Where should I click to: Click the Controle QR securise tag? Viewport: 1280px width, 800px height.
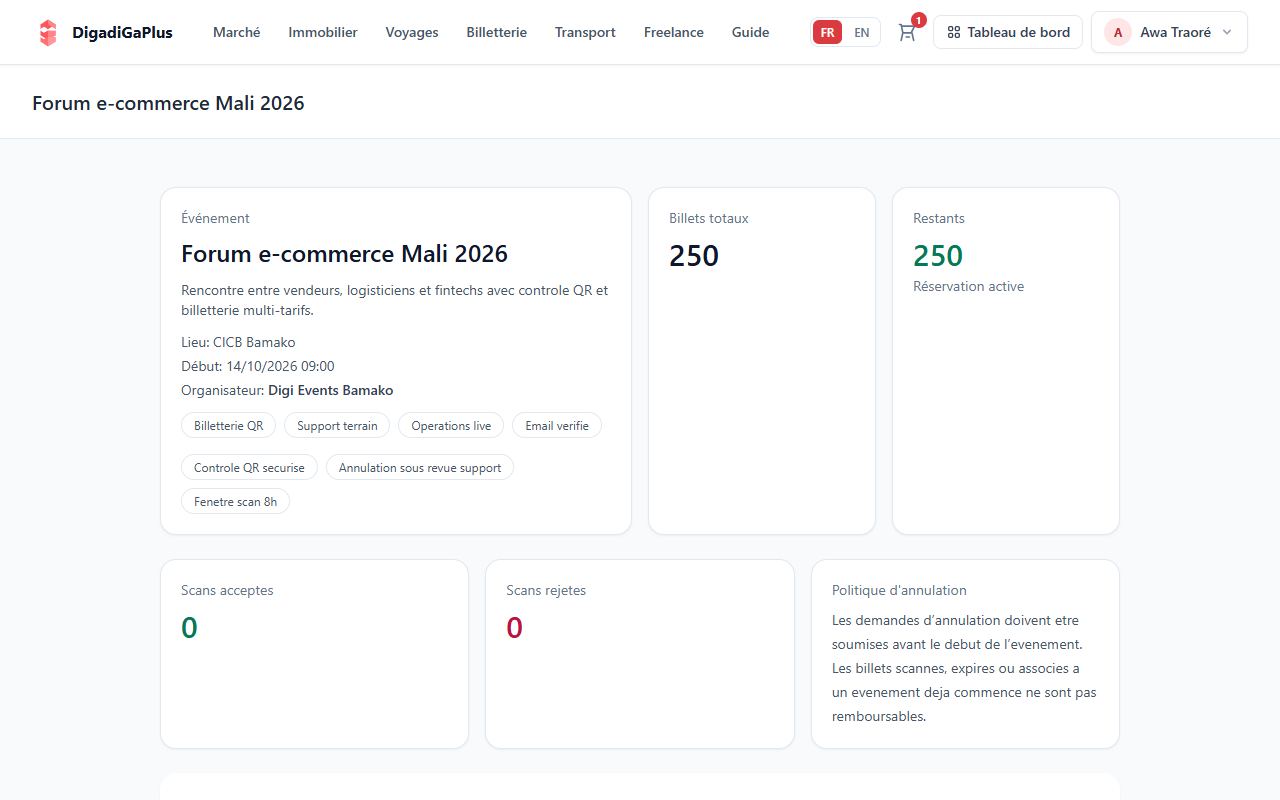coord(249,467)
